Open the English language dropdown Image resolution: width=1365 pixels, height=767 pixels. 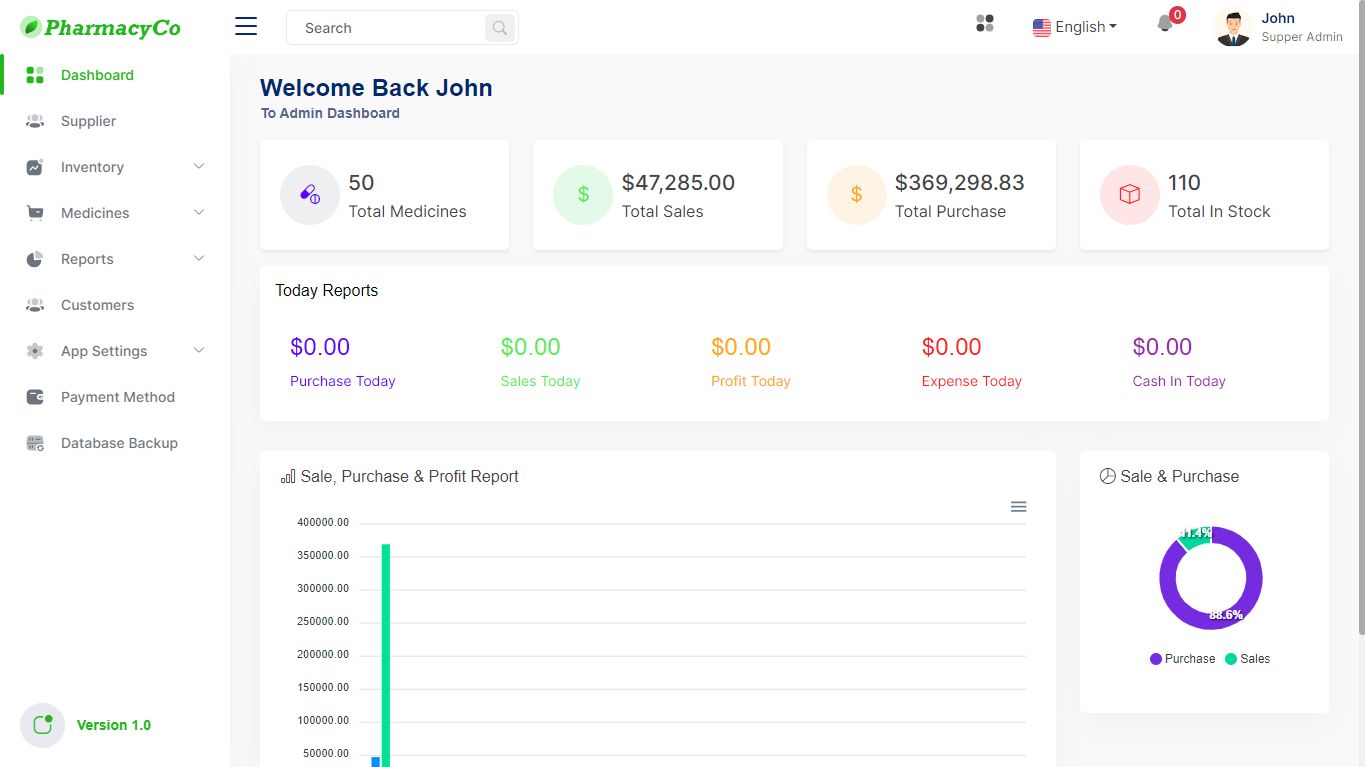(1075, 27)
